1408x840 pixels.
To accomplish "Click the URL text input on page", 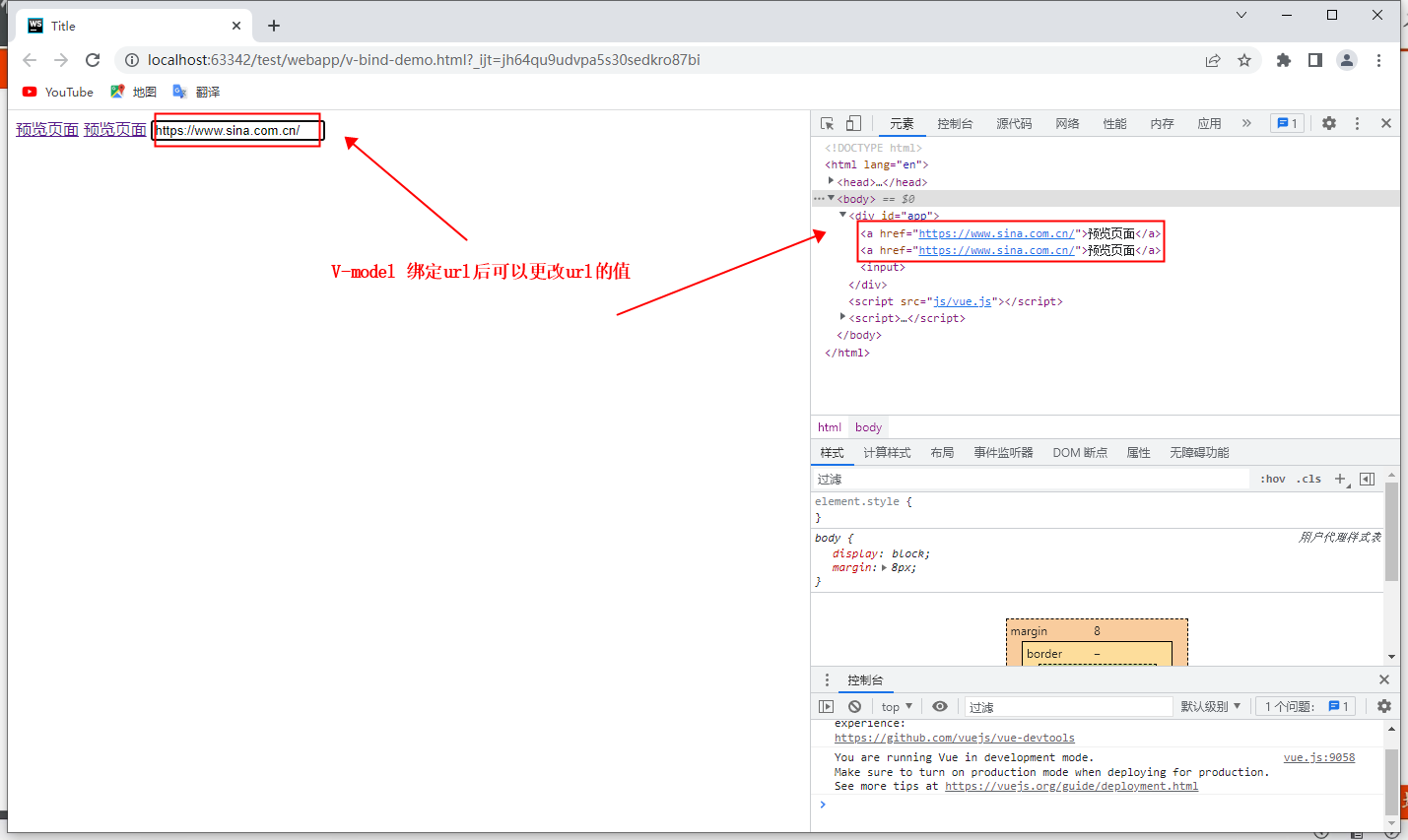I will pyautogui.click(x=237, y=130).
